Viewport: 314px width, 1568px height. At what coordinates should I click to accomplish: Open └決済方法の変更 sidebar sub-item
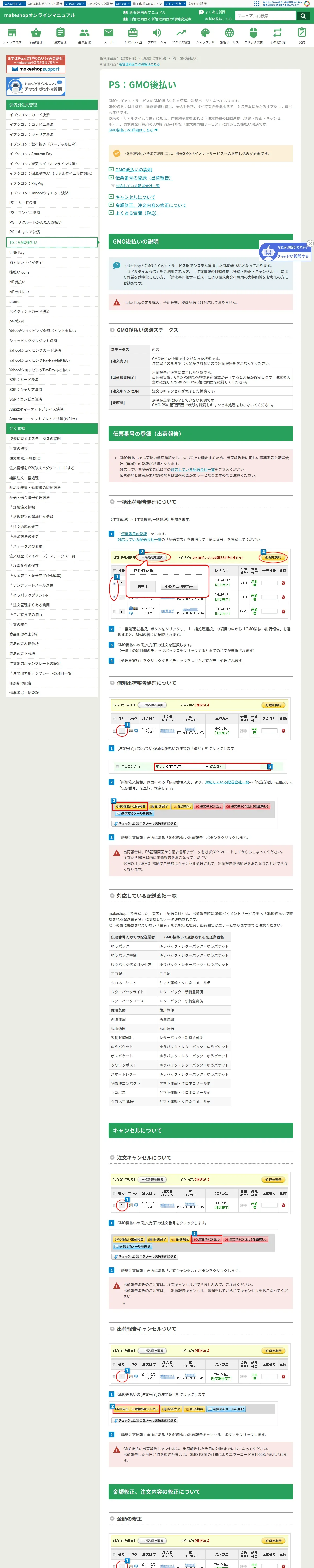[52, 536]
